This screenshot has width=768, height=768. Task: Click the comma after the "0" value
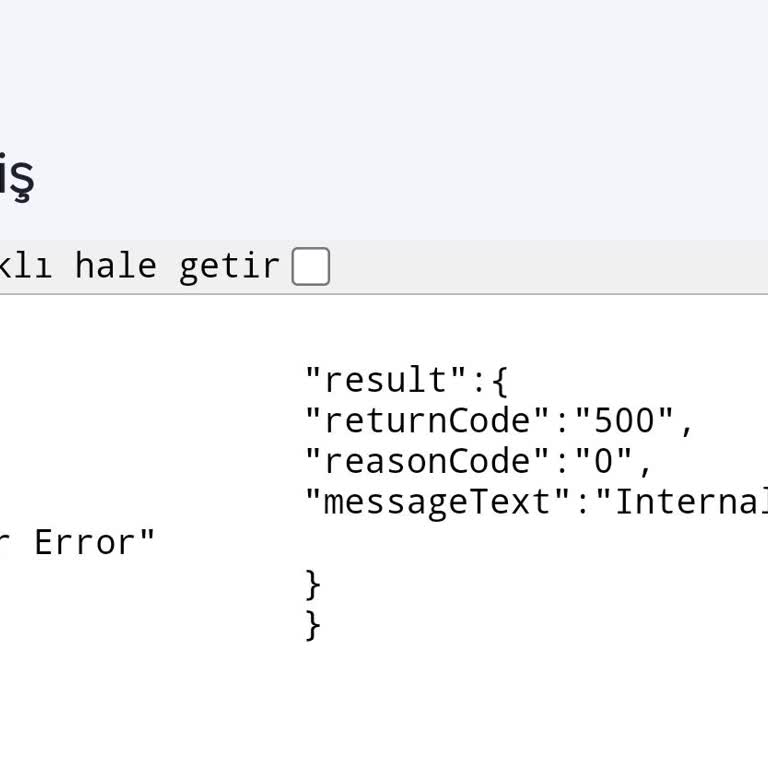(645, 465)
